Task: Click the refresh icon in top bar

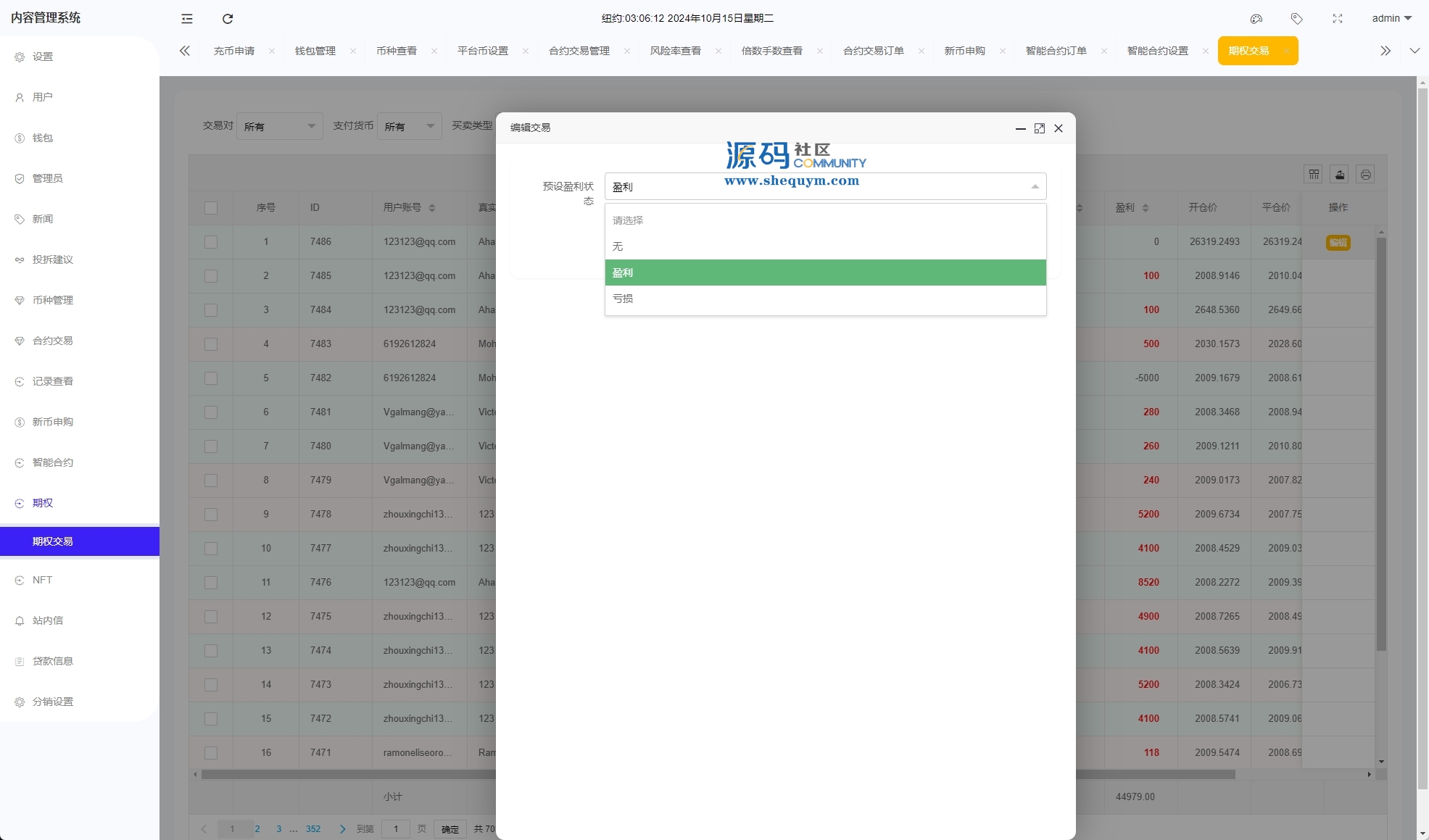Action: [228, 19]
